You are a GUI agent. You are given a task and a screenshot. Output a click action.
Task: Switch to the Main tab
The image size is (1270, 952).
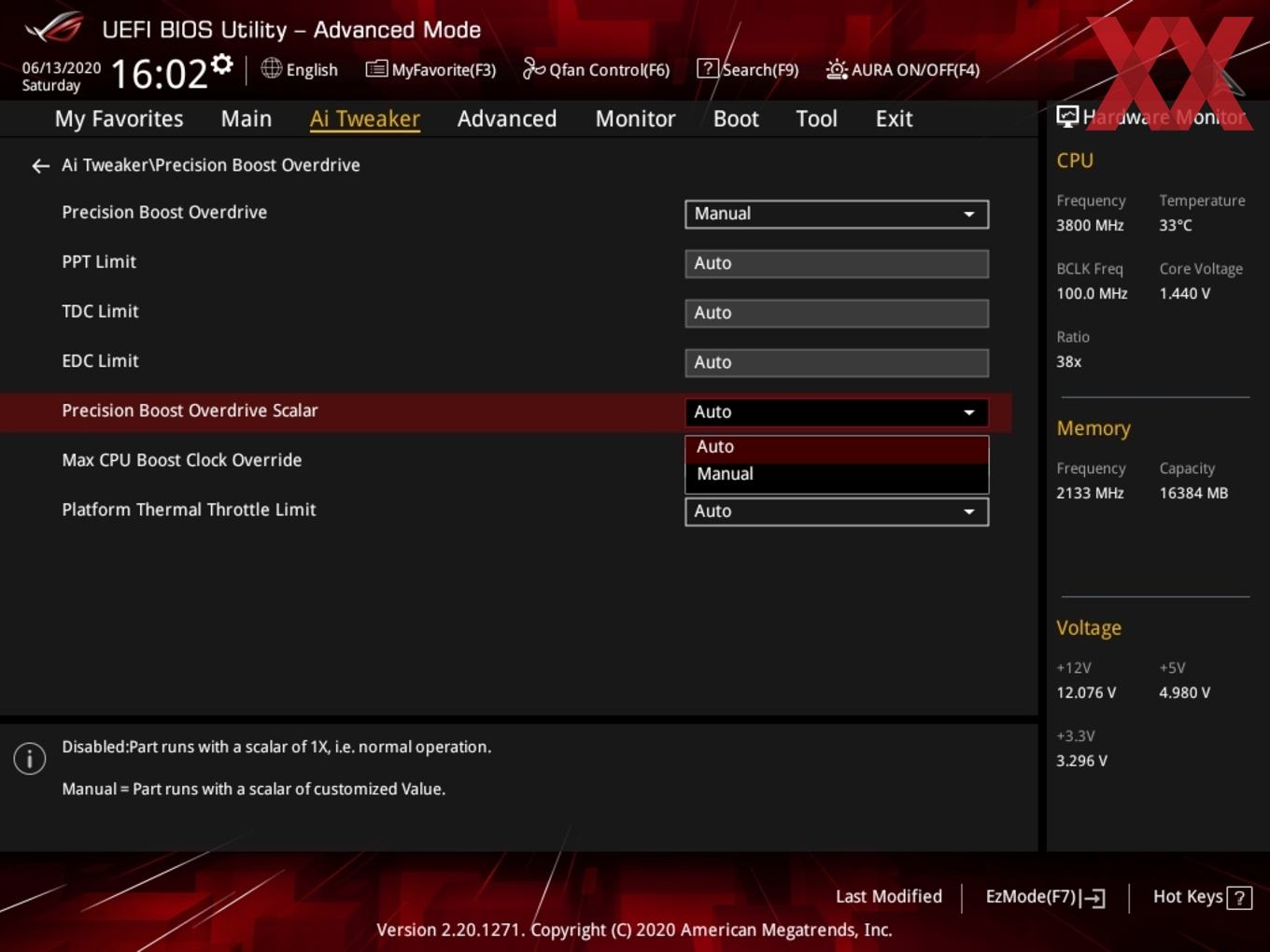(247, 119)
